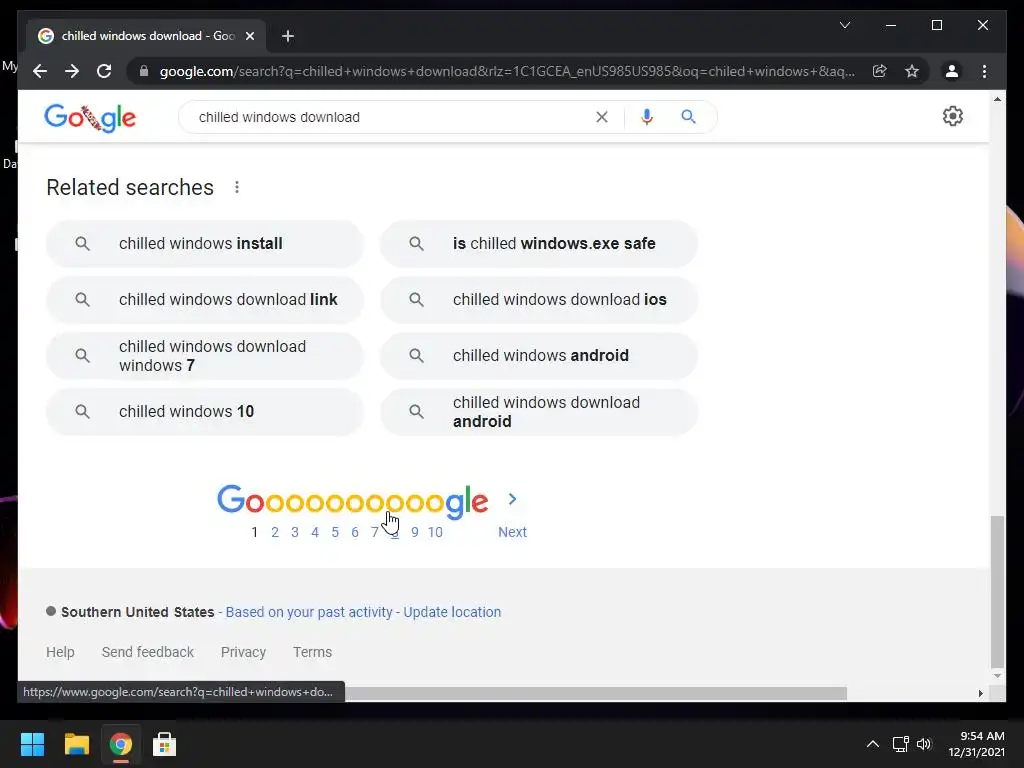1024x768 pixels.
Task: Bookmark this page with the star
Action: (x=912, y=71)
